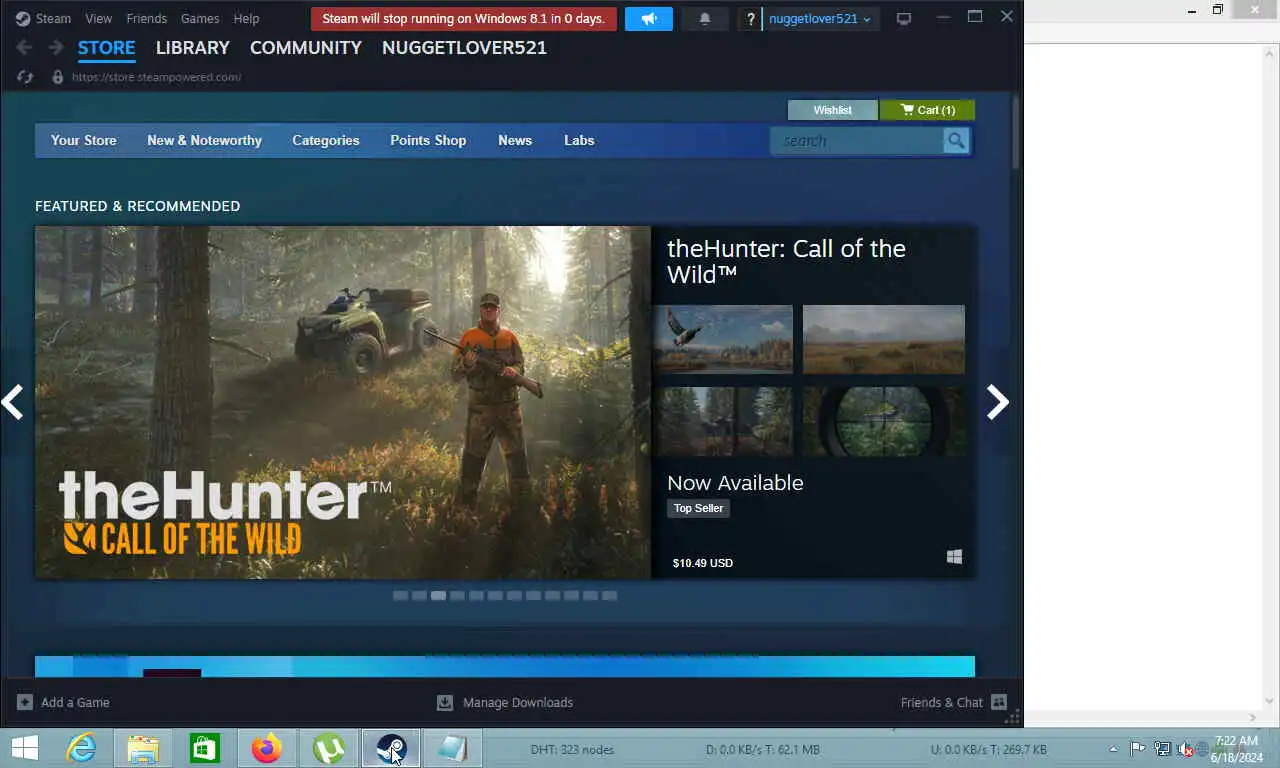Open uTorrent from taskbar
The height and width of the screenshot is (768, 1280).
click(x=329, y=748)
